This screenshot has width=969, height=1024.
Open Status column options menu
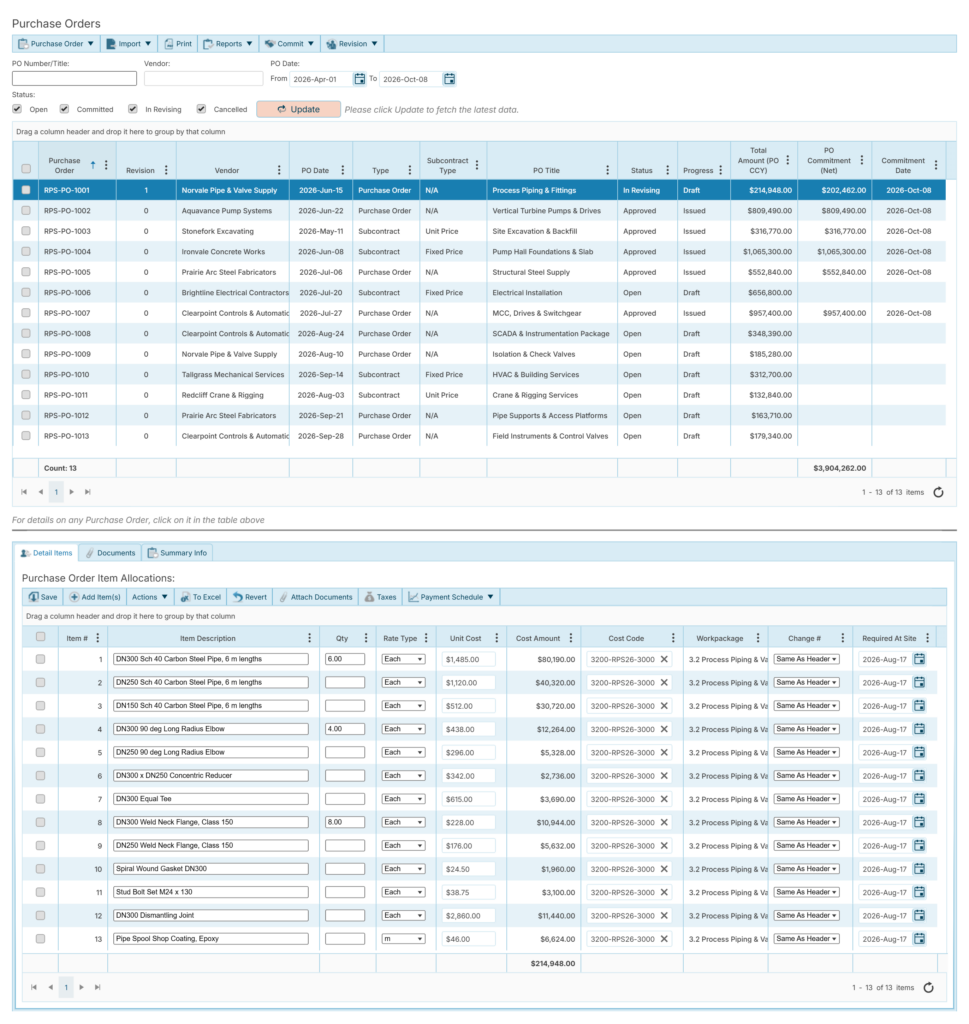pos(667,170)
